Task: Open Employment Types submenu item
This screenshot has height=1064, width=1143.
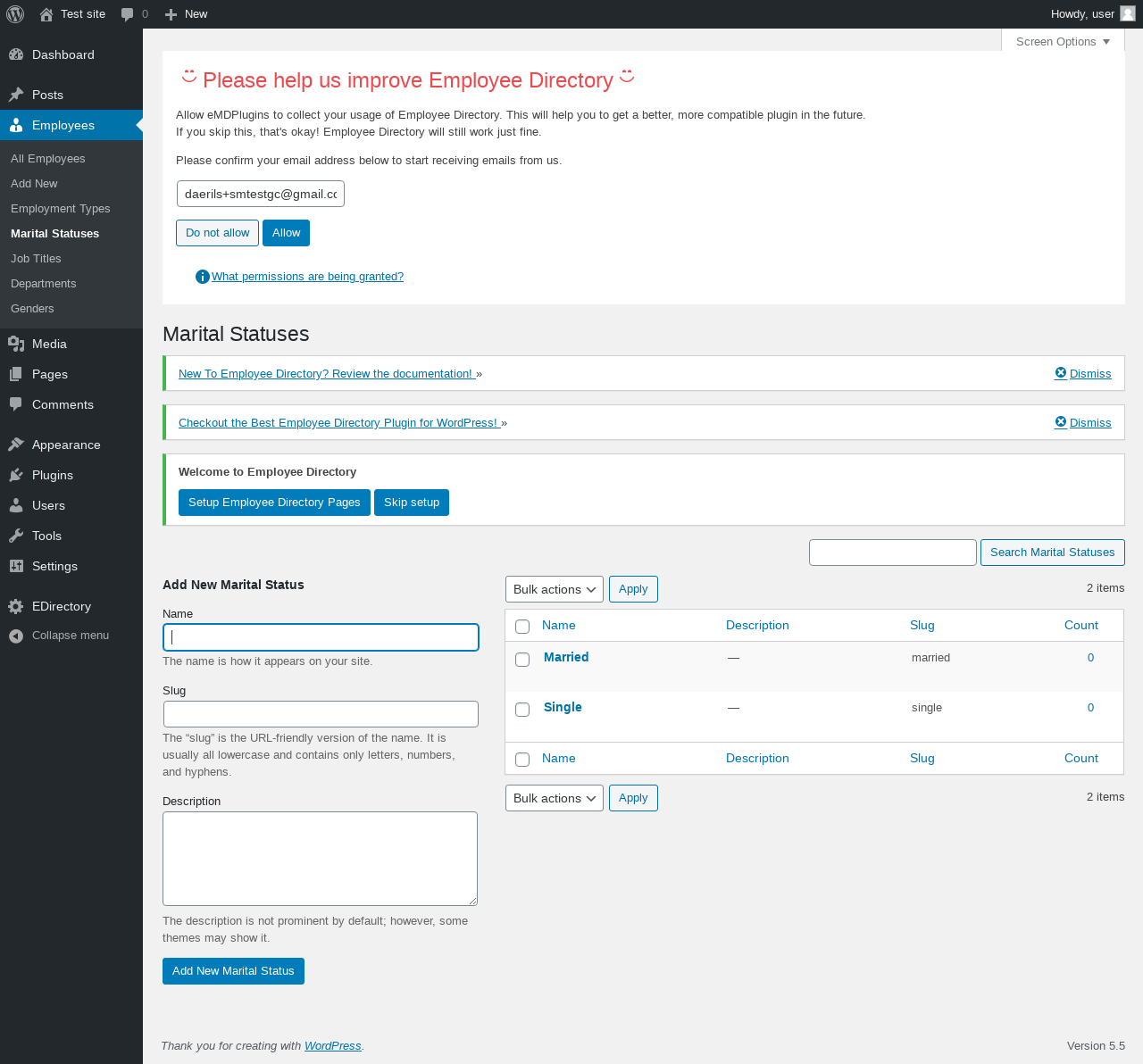Action: point(61,209)
